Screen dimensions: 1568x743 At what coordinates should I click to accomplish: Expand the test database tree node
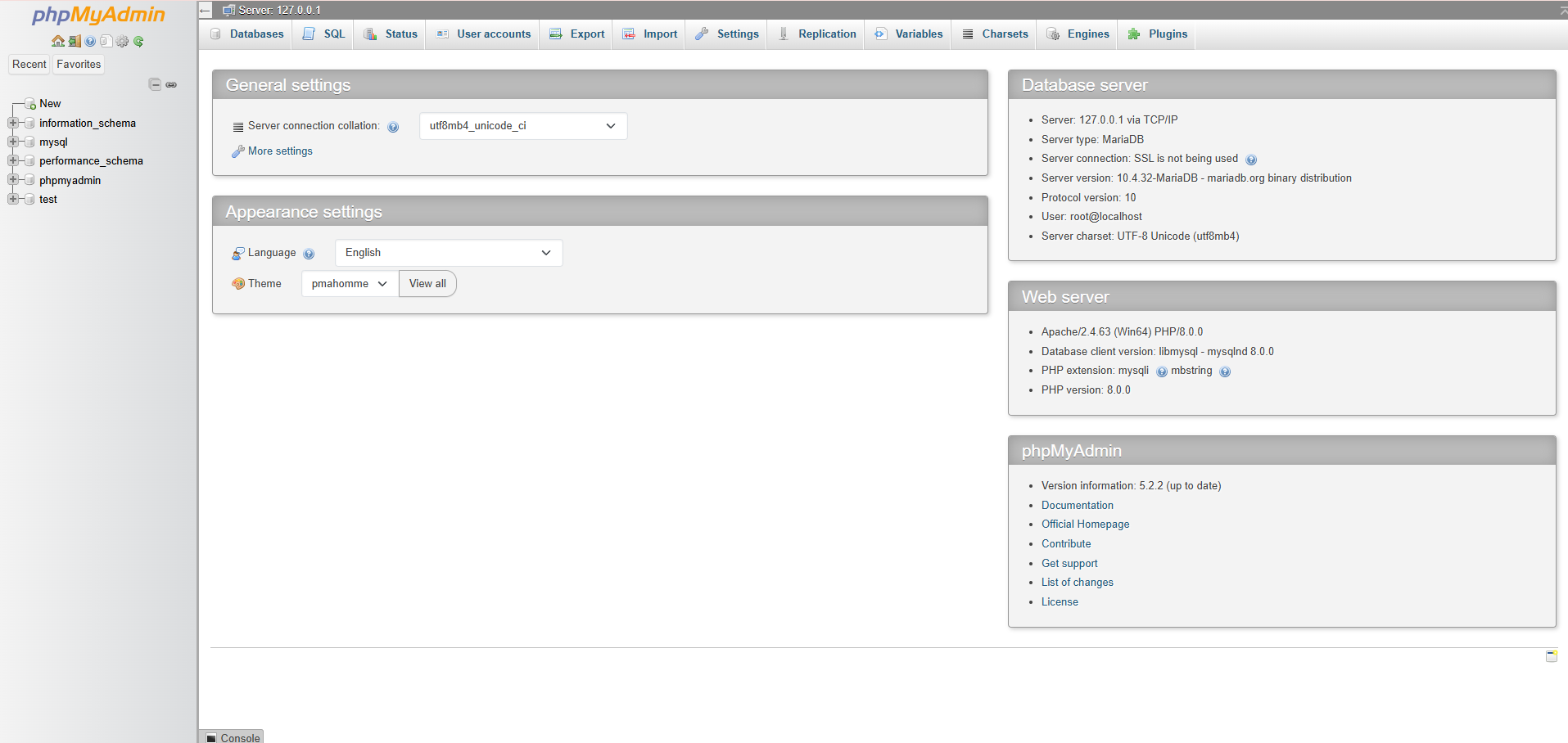pyautogui.click(x=12, y=199)
